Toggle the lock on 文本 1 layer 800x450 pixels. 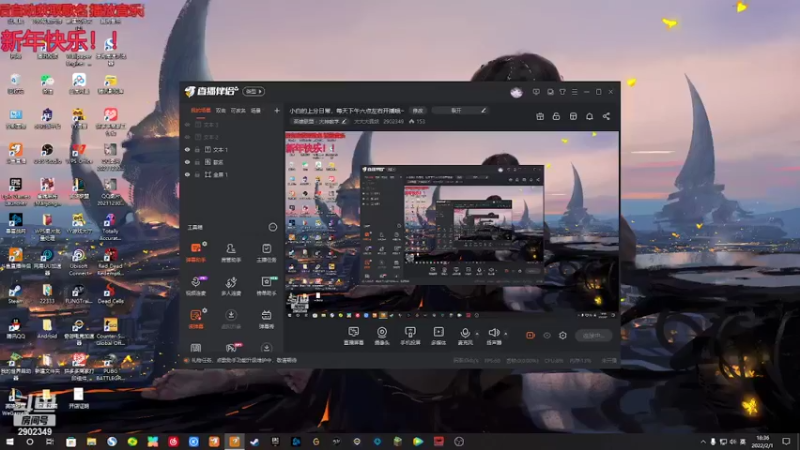click(197, 149)
